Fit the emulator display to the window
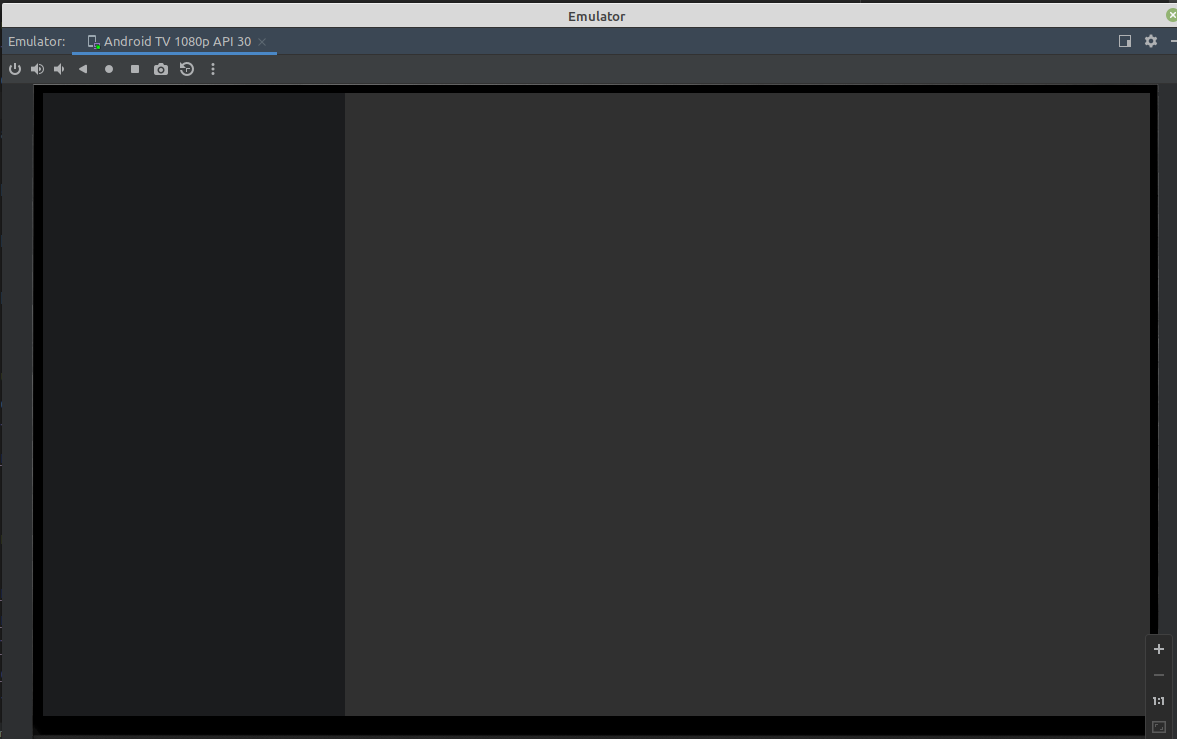This screenshot has height=739, width=1177. (1159, 727)
